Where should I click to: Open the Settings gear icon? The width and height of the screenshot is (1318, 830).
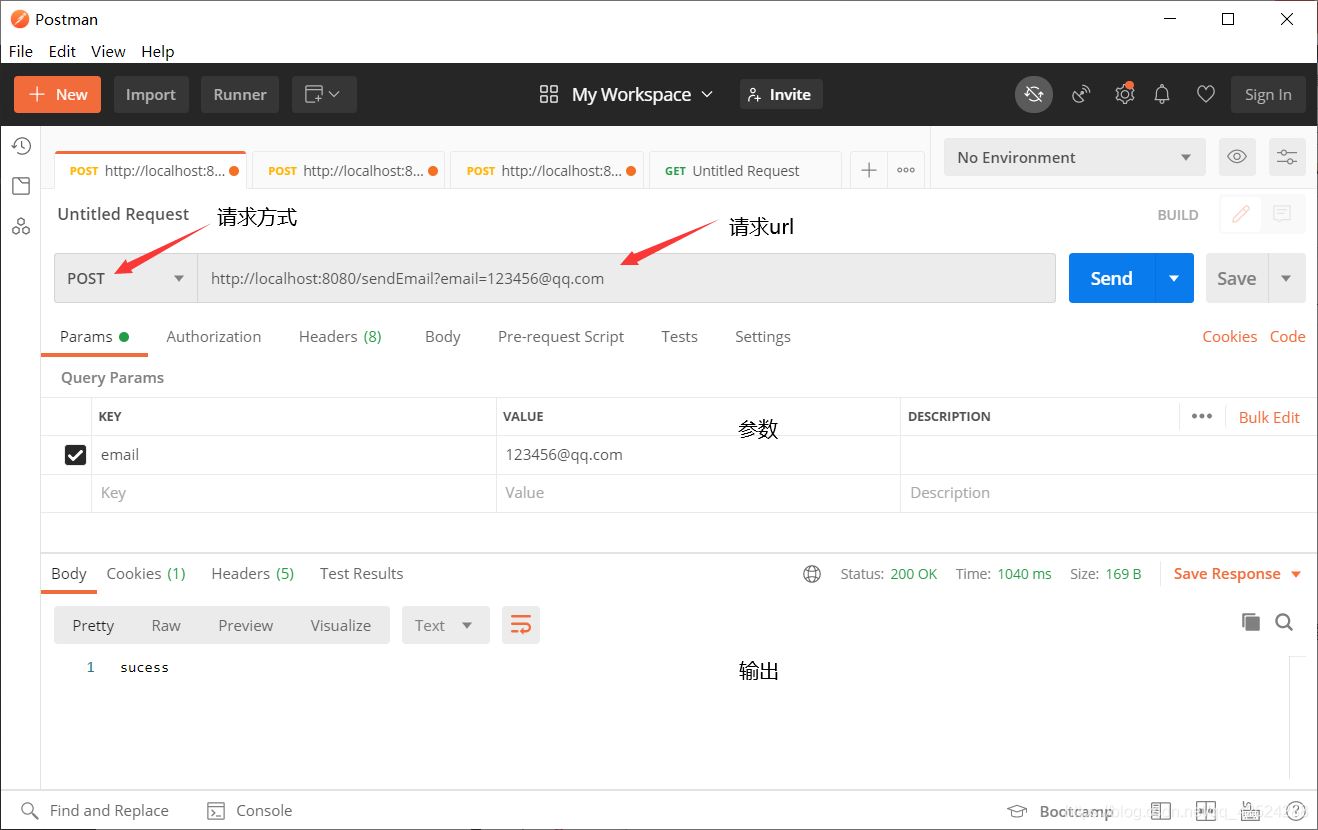point(1125,94)
